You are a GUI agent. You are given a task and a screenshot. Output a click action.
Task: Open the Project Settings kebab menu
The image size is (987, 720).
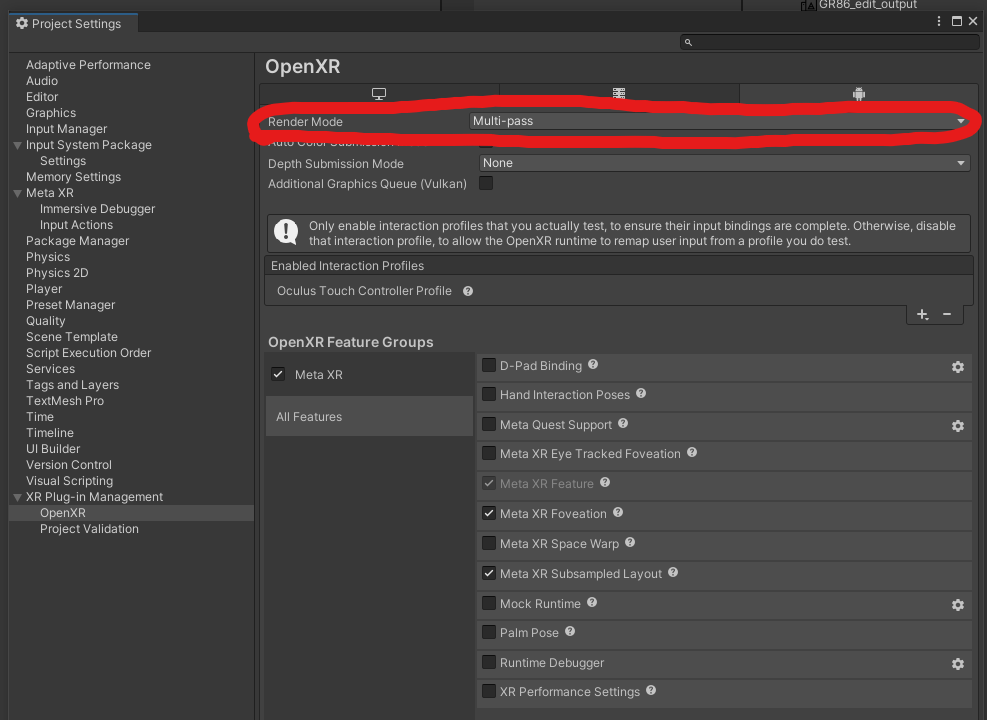tap(939, 21)
